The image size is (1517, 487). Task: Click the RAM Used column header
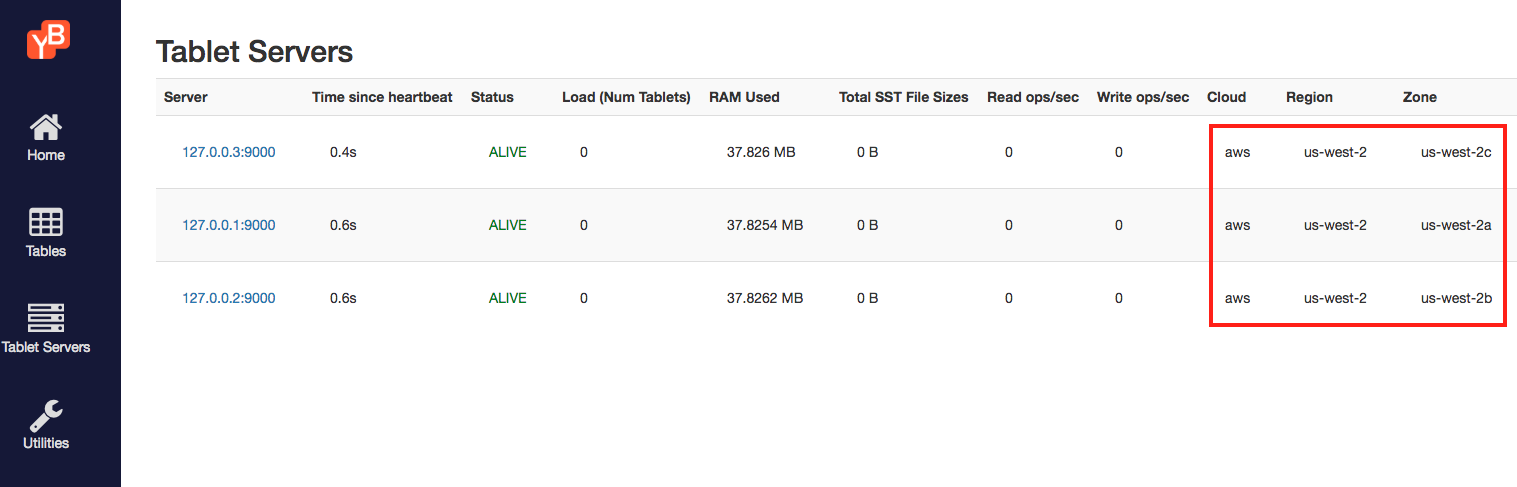(744, 97)
